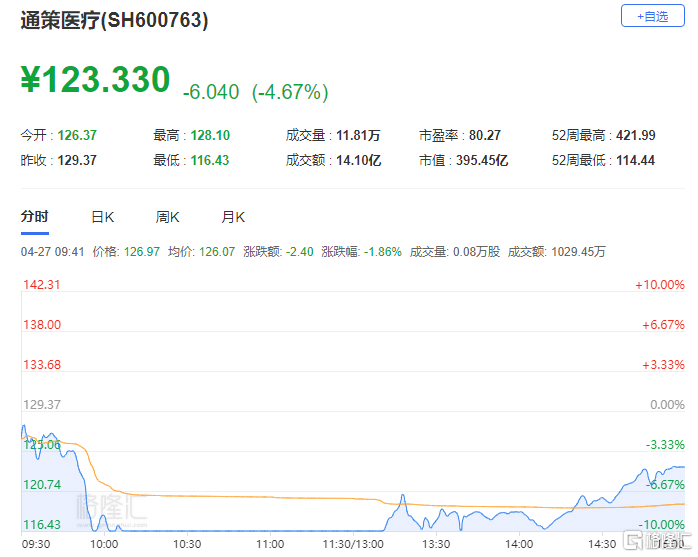Screen dimensions: 698x557
Task: Click the 今开 value 126.37
Action: (x=77, y=135)
